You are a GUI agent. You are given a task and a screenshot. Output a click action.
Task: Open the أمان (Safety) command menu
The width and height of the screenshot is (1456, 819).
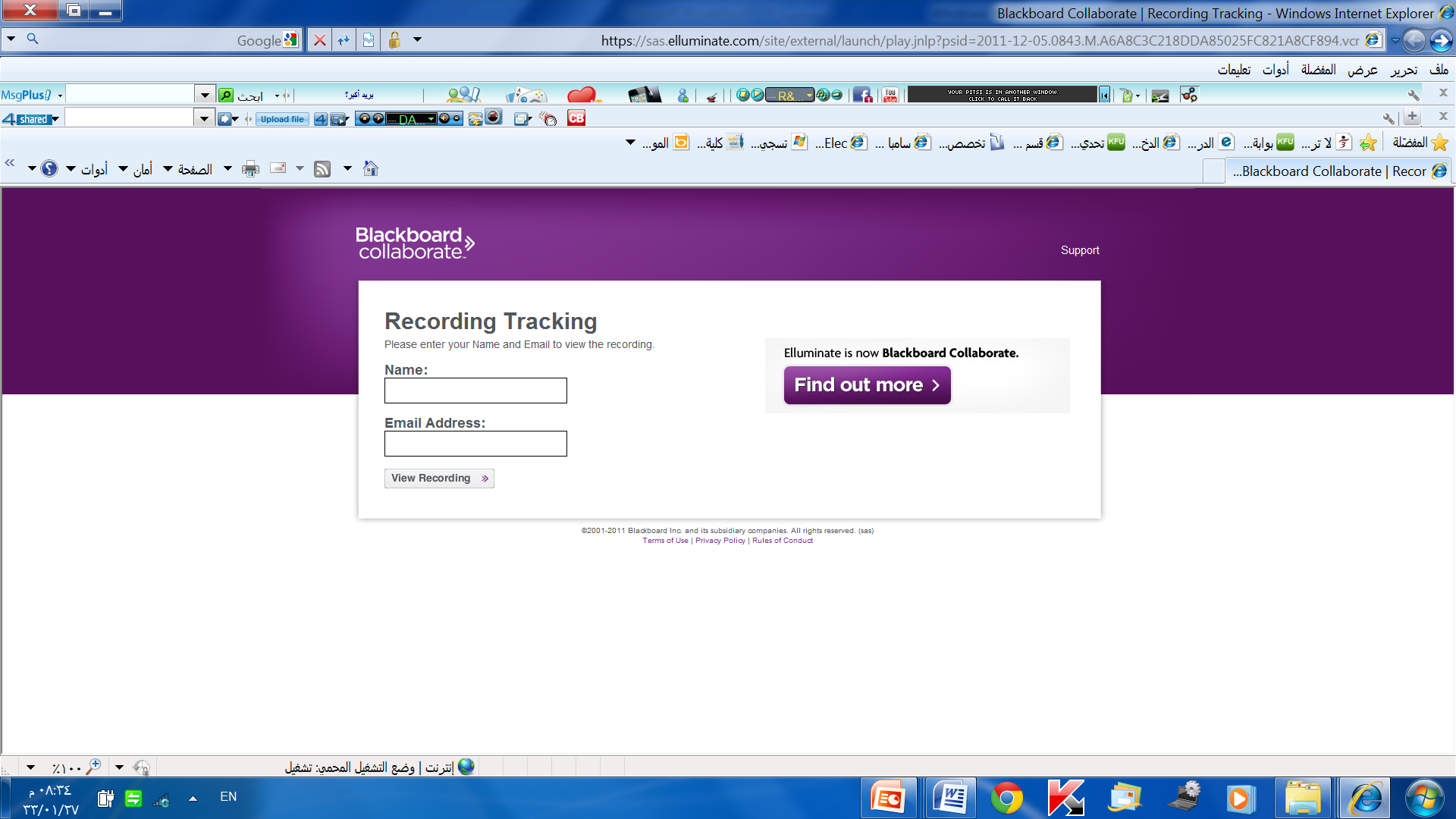click(136, 168)
